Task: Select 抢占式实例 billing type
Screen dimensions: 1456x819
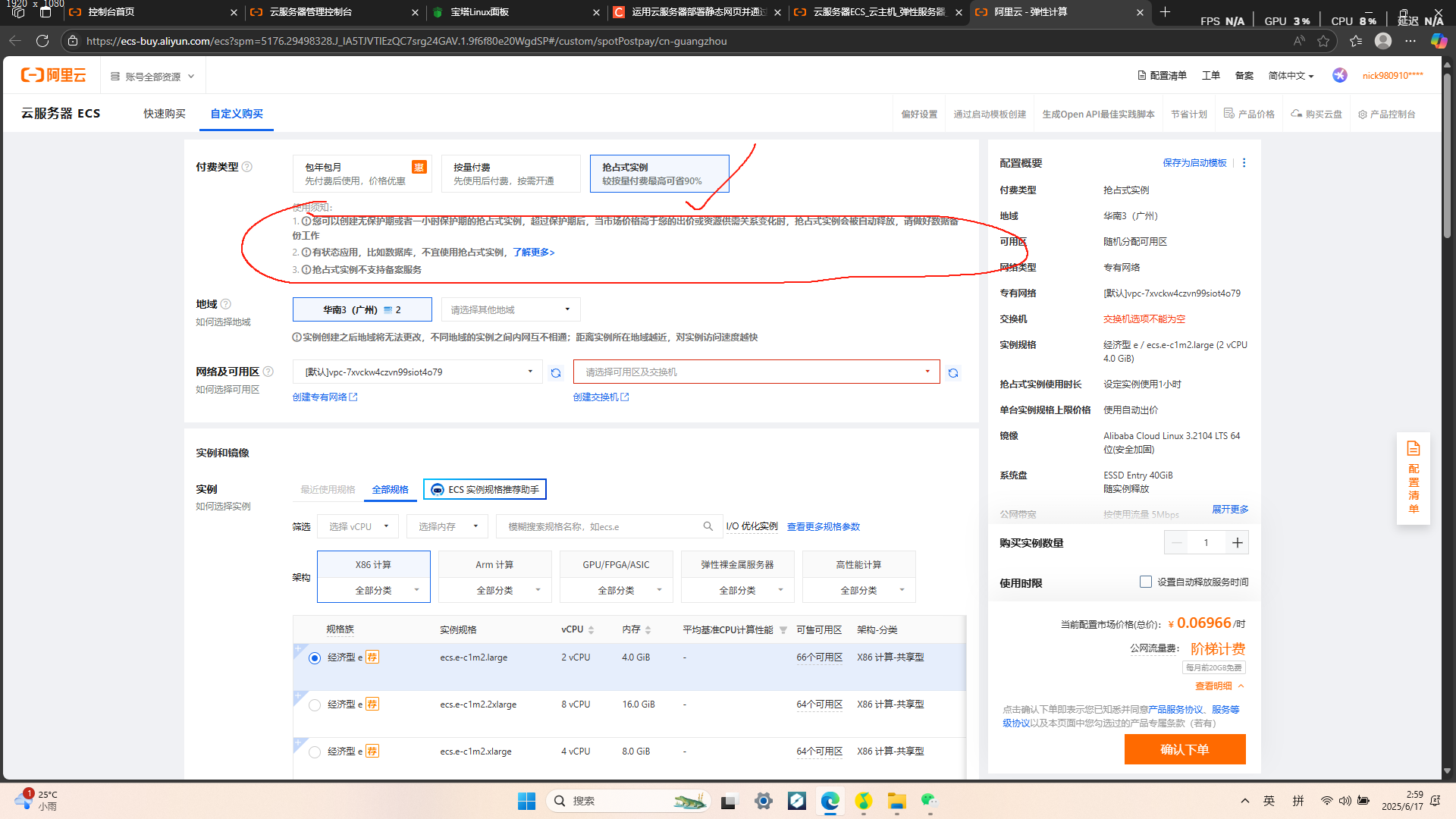Action: point(660,174)
